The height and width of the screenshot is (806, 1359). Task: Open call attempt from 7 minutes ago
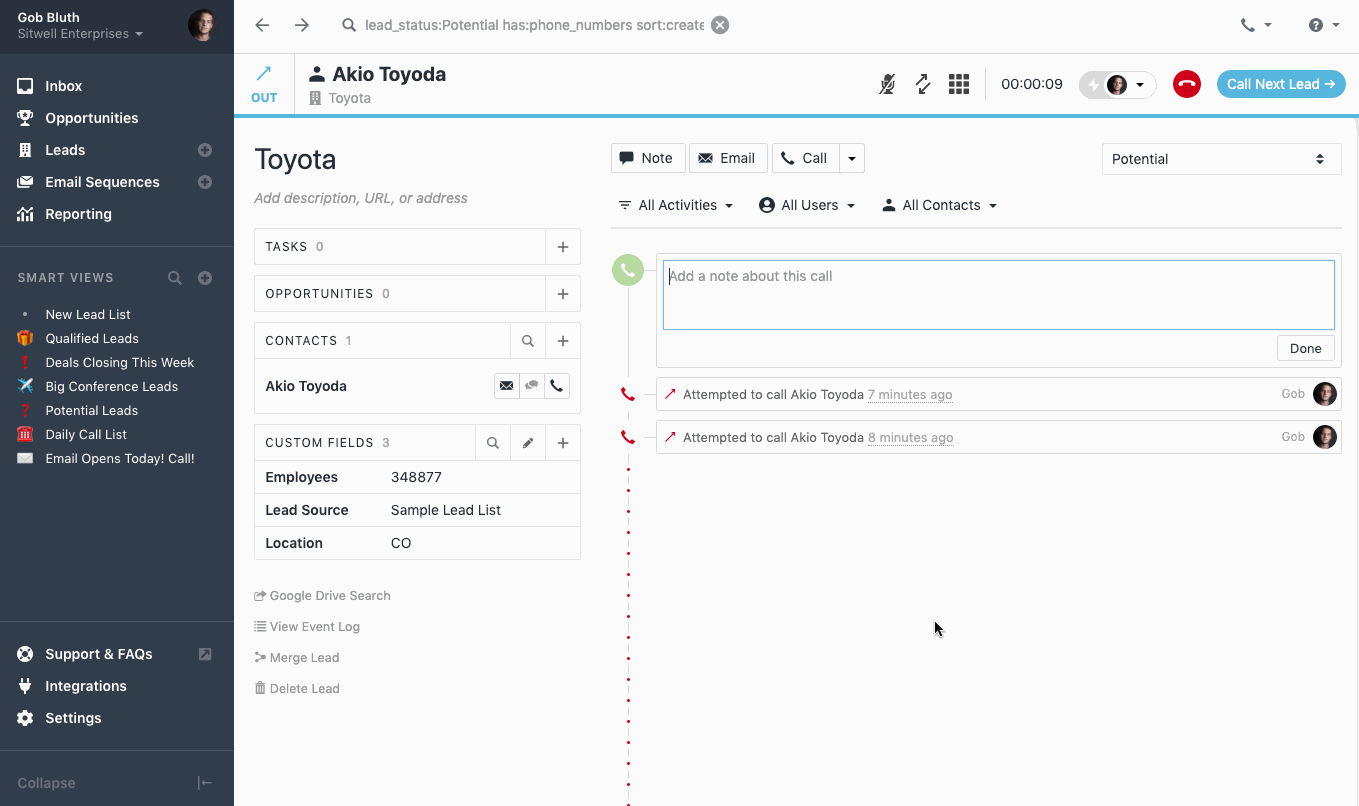[998, 394]
